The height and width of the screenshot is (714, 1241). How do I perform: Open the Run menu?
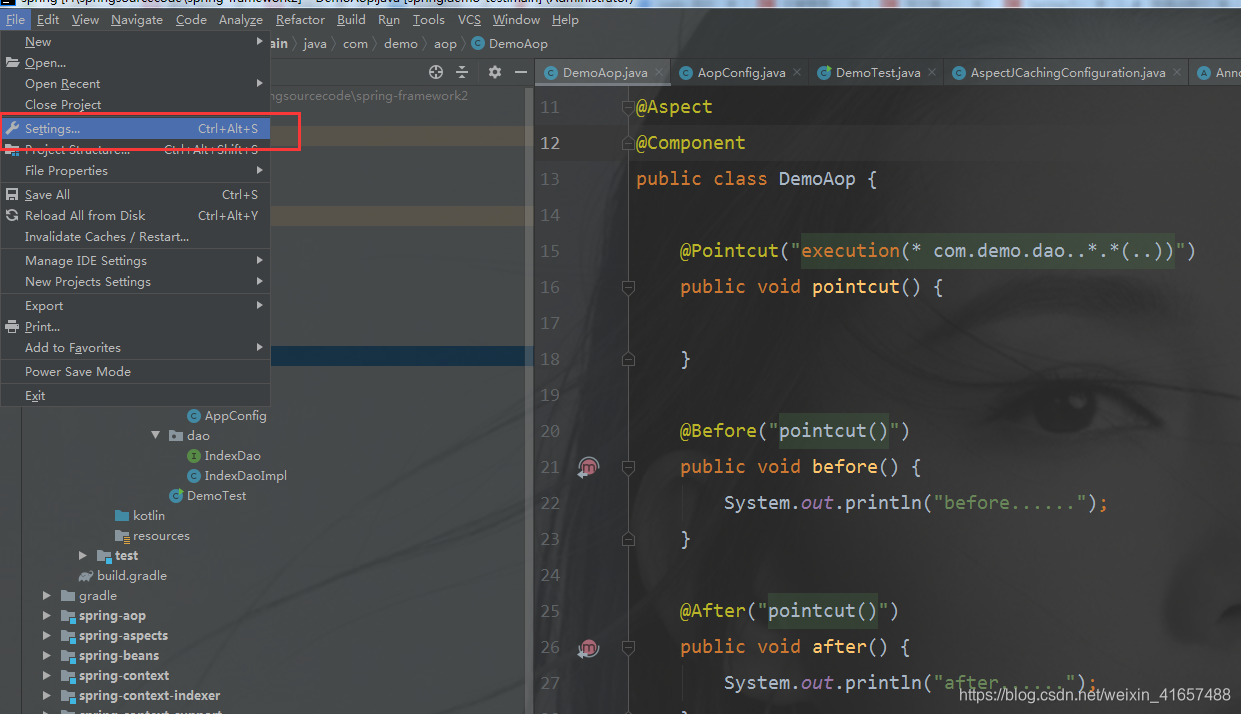coord(389,19)
